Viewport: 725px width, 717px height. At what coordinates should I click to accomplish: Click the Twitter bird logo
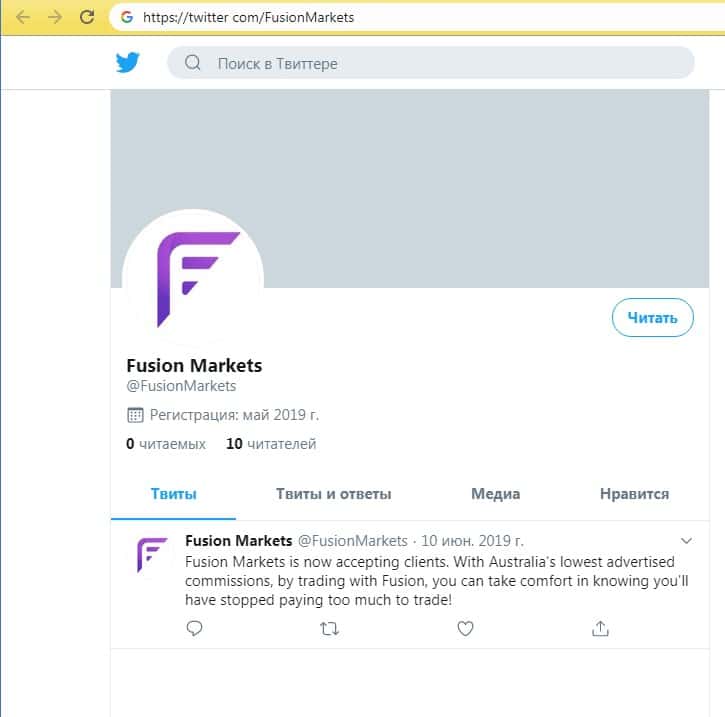[x=127, y=63]
